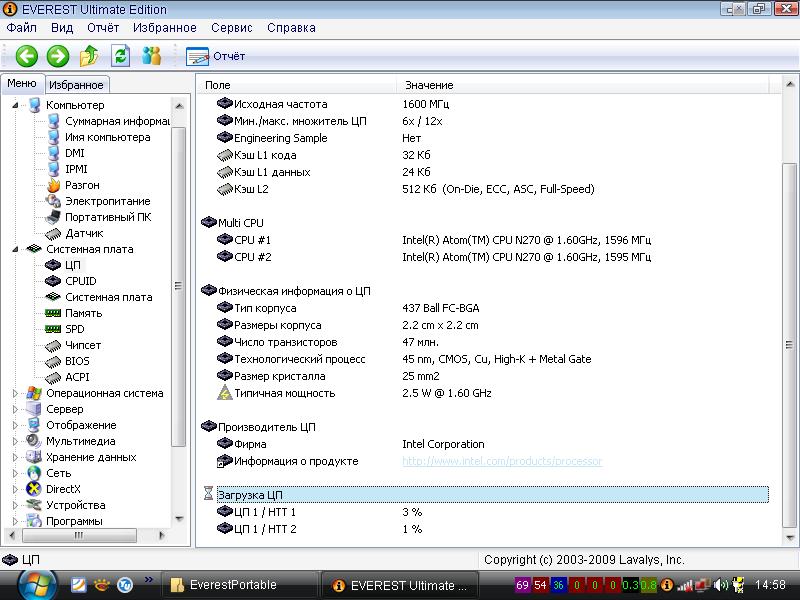
Task: Expand the Хранение данных node
Action: click(15, 457)
